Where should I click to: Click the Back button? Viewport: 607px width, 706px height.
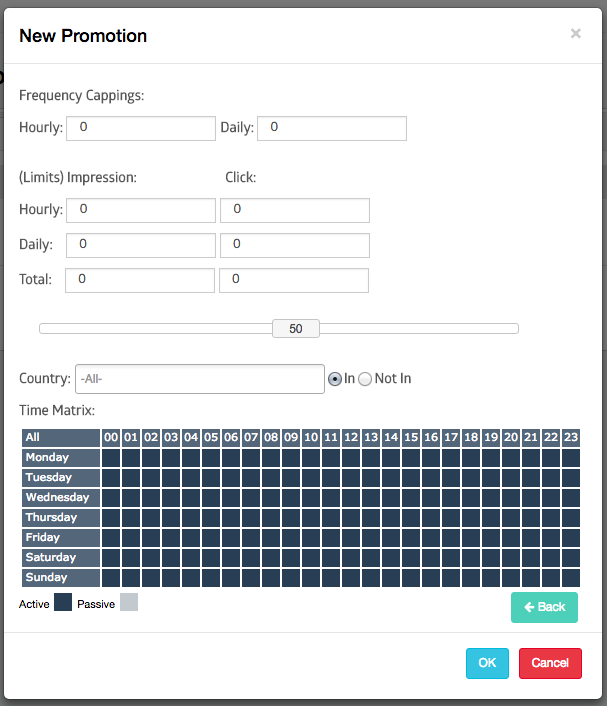pos(544,607)
